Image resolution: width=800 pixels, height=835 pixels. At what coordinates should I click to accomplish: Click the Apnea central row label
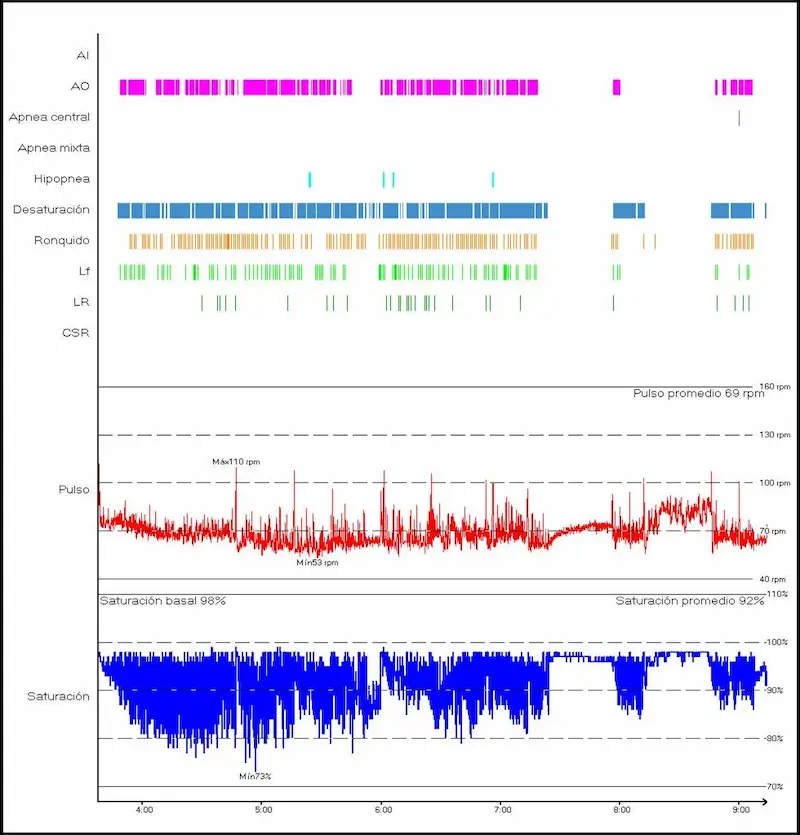pyautogui.click(x=50, y=117)
